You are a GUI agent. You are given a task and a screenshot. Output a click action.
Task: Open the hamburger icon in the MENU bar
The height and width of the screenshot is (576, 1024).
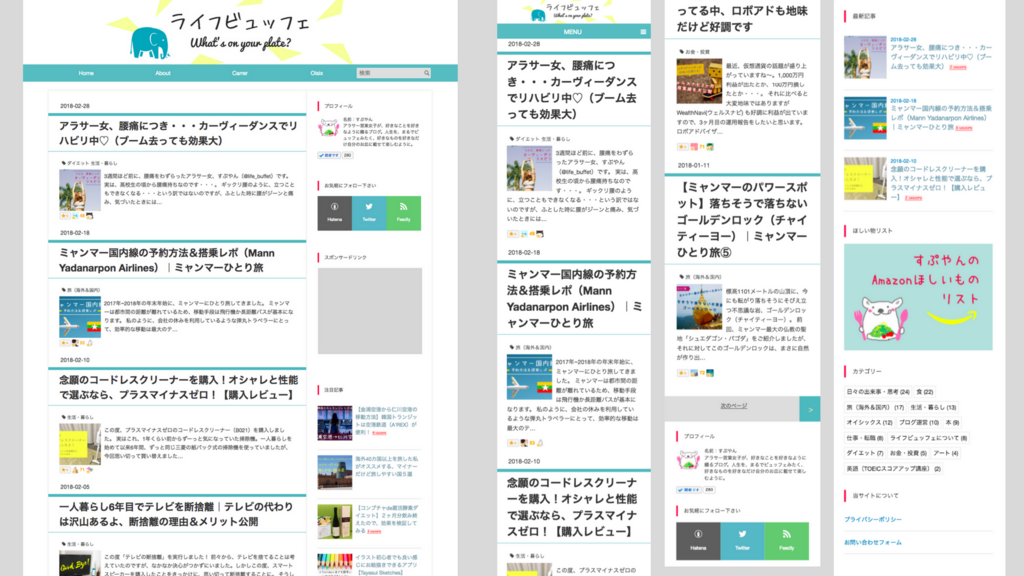(643, 31)
